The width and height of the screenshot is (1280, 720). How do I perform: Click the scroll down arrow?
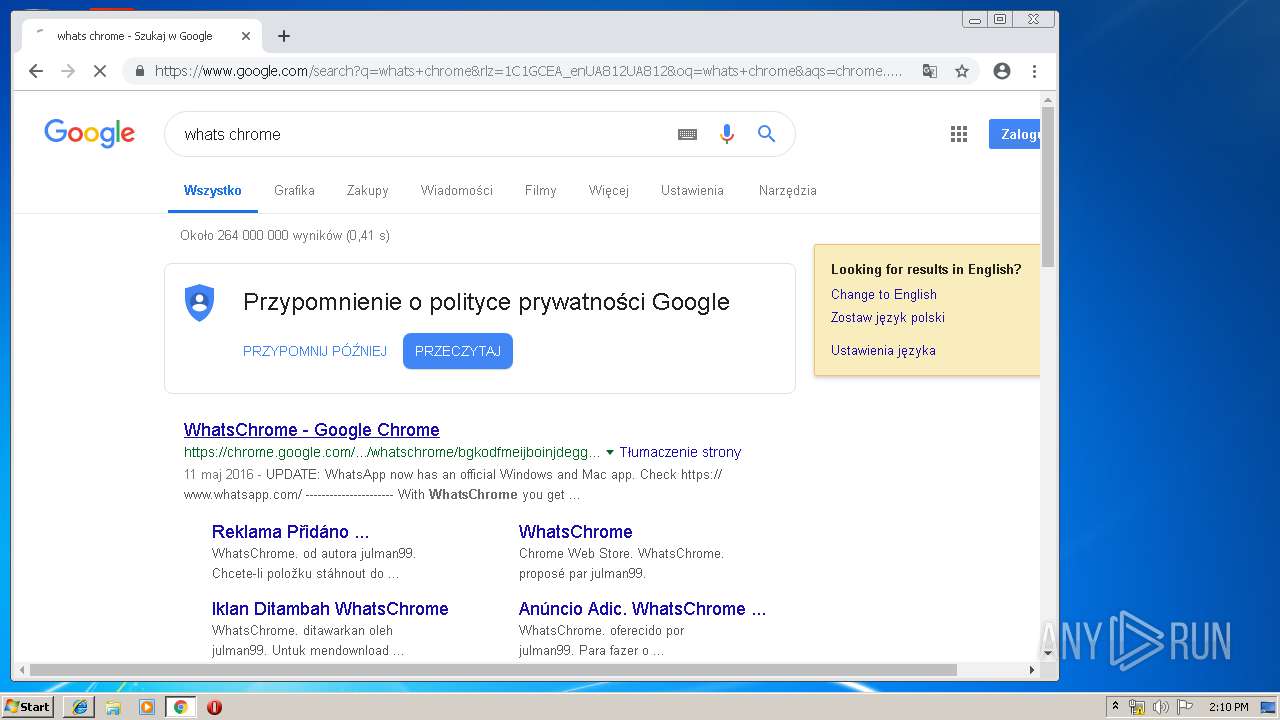(1048, 653)
